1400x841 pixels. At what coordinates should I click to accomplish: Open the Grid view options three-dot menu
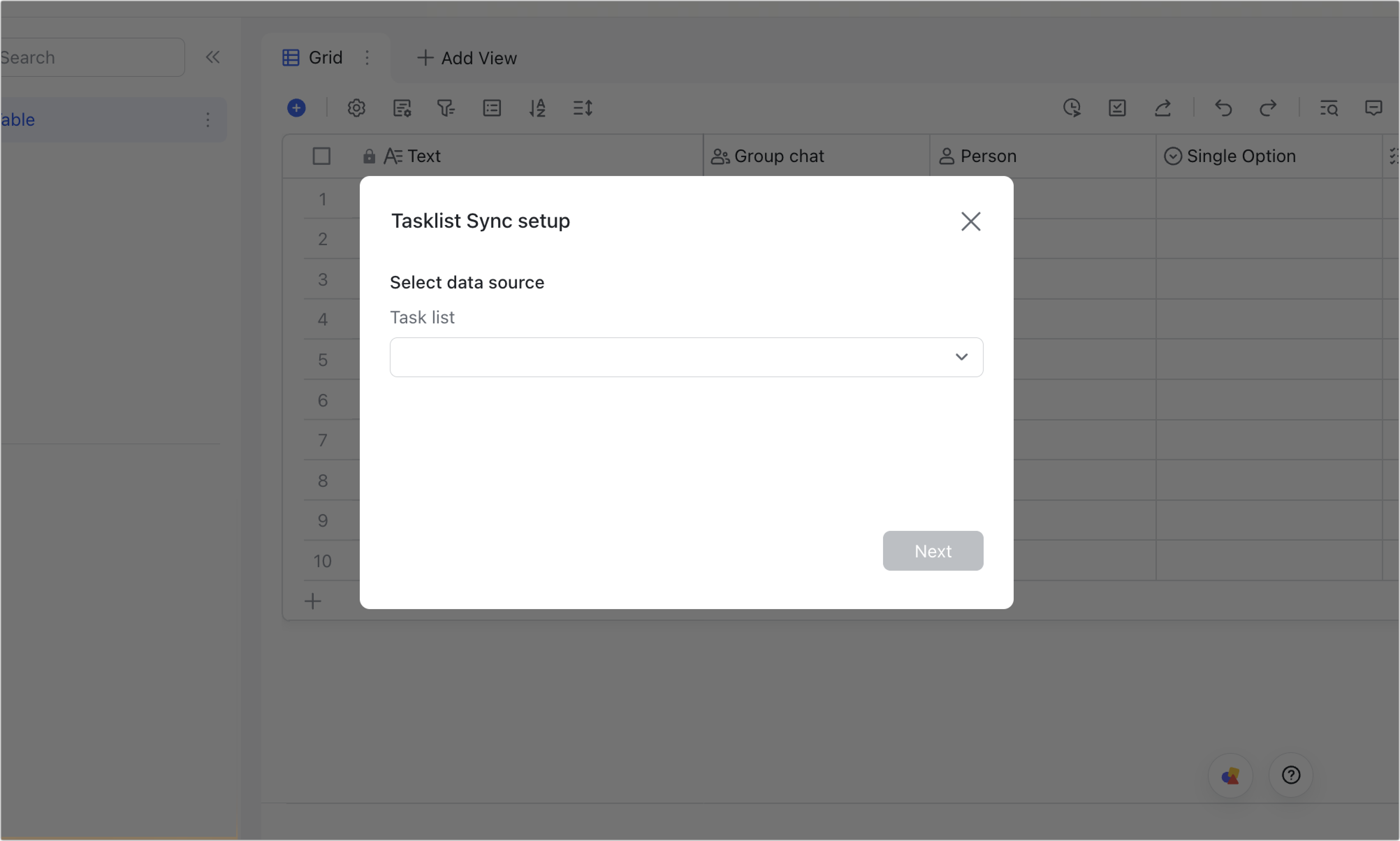pyautogui.click(x=367, y=57)
